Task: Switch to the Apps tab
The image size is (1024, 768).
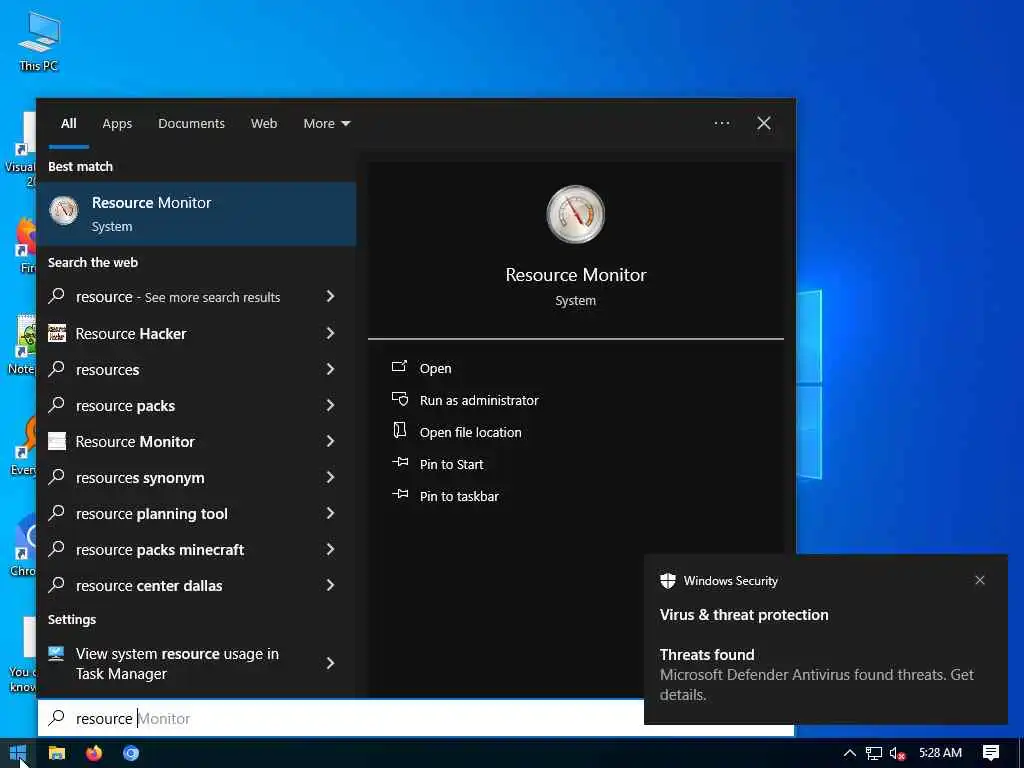Action: pyautogui.click(x=117, y=123)
